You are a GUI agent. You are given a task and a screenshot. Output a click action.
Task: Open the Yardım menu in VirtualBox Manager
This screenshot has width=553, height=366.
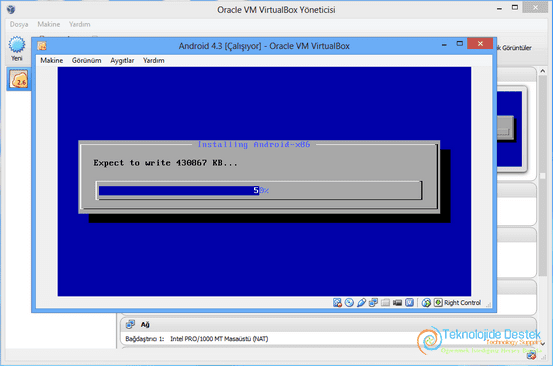click(80, 24)
